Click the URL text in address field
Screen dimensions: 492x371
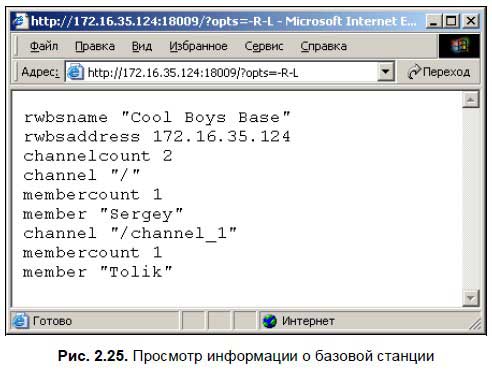pyautogui.click(x=193, y=72)
